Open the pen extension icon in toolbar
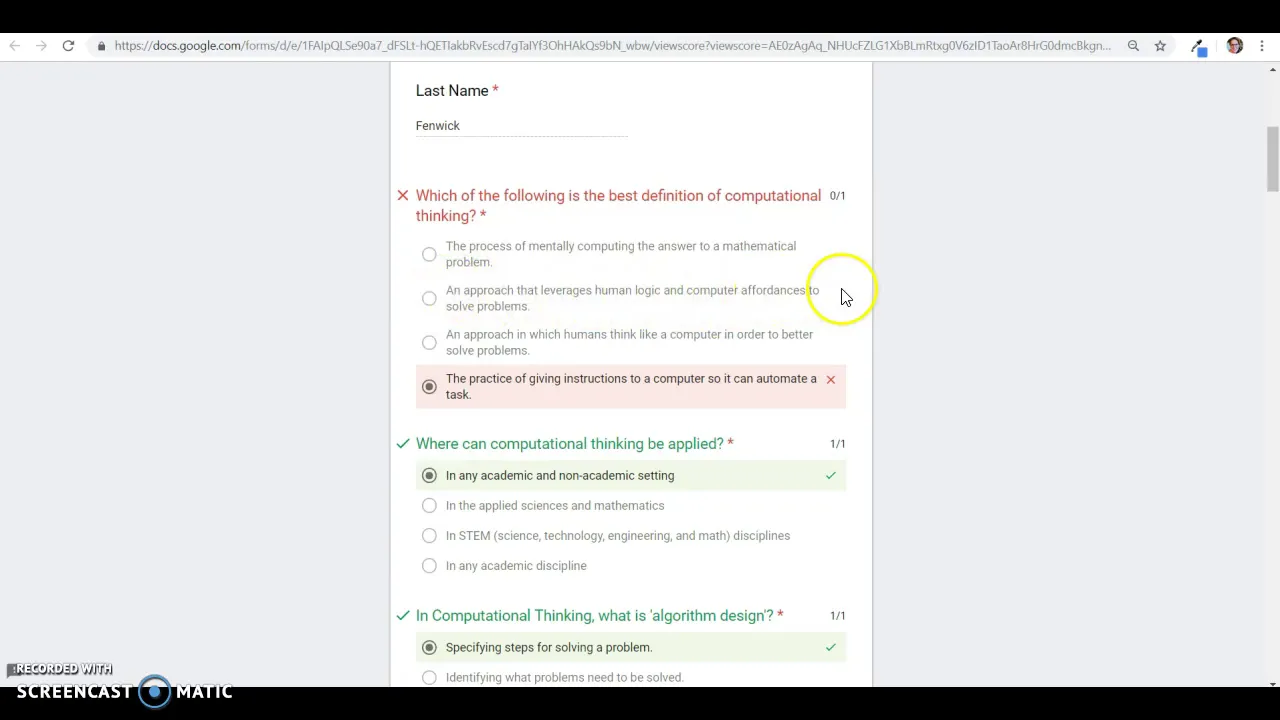The image size is (1280, 720). 1198,47
